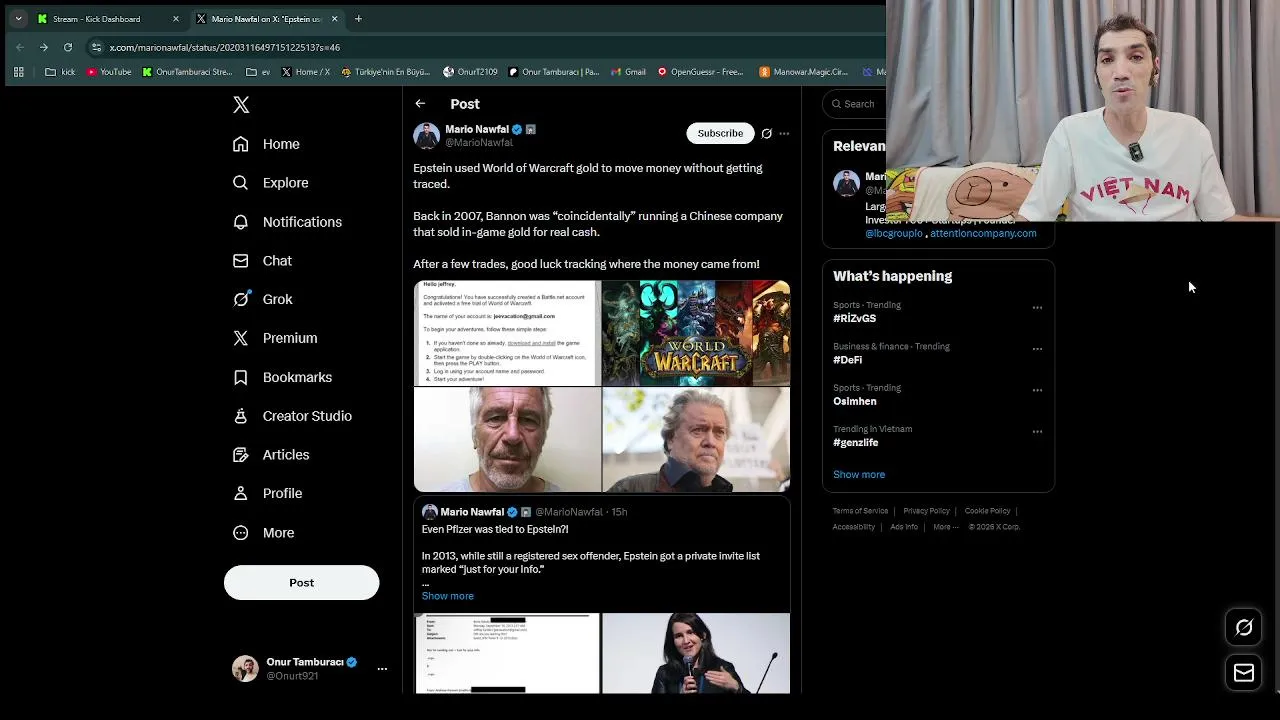Show more trends in What's happening
The image size is (1280, 720).
pos(859,475)
